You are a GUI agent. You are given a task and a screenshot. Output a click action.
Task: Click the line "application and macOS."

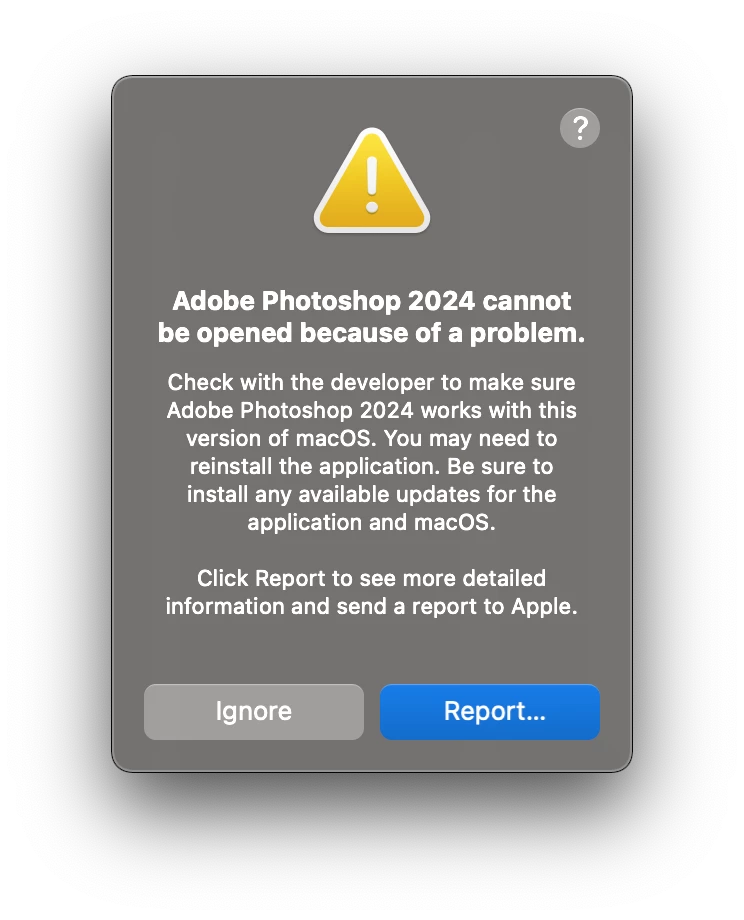(371, 522)
